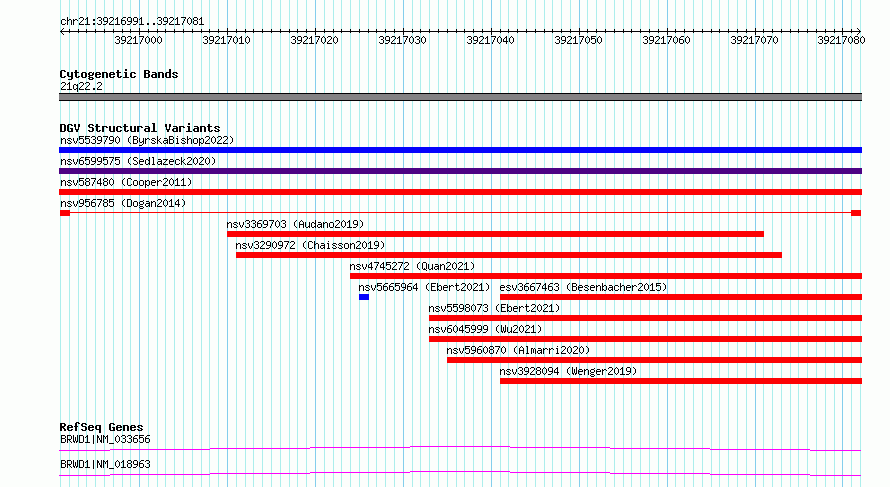Click ruler position 39217020
Screen dimensions: 890x487
[314, 40]
